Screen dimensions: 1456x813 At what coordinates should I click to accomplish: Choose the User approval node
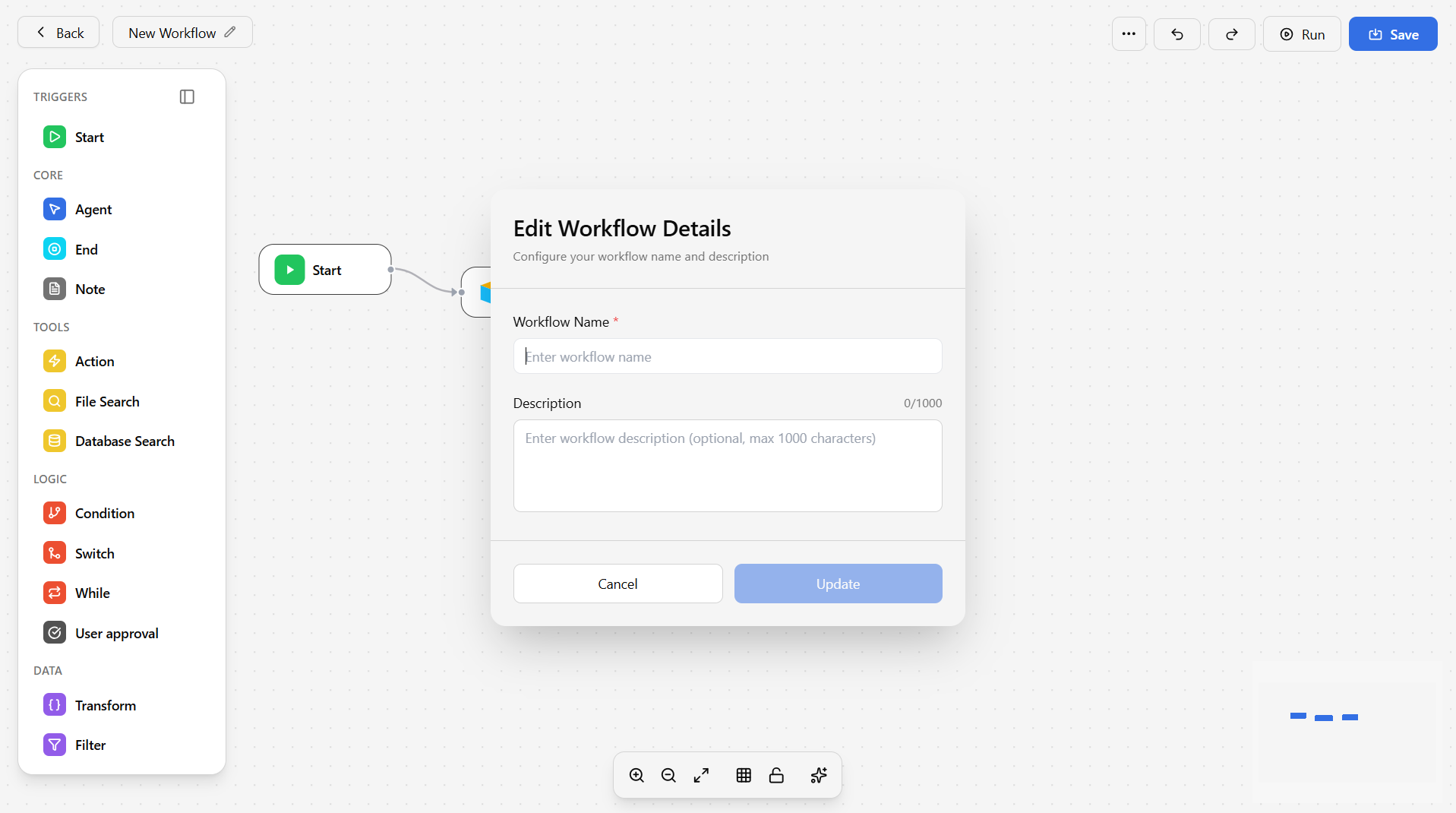coord(116,634)
